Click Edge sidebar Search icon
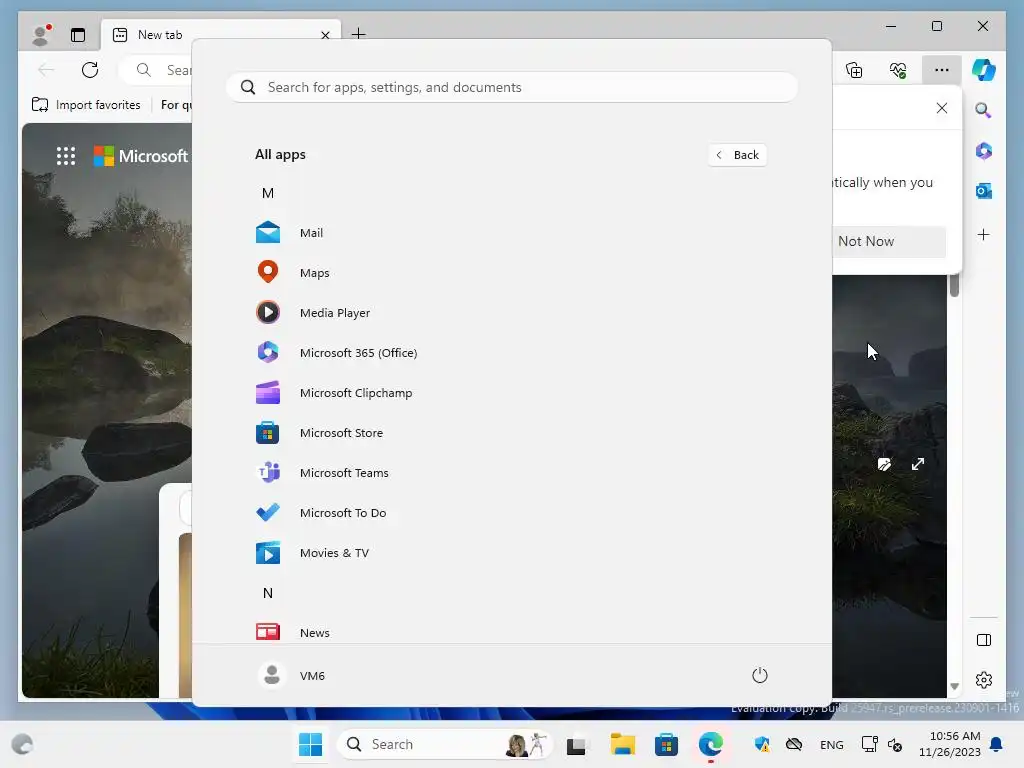 click(x=984, y=110)
